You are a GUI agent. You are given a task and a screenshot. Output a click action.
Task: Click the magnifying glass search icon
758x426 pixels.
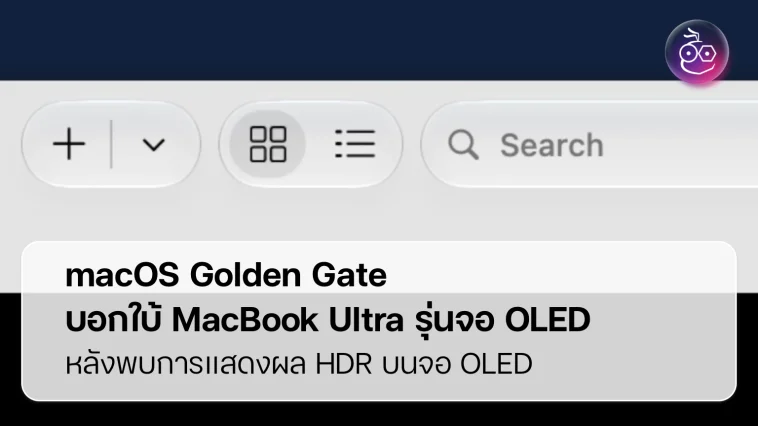463,145
